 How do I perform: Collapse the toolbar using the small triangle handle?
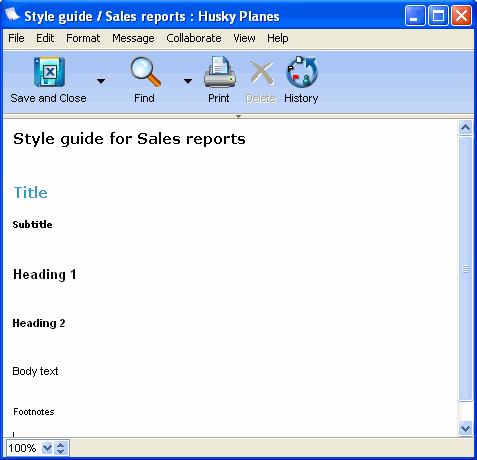(238, 117)
